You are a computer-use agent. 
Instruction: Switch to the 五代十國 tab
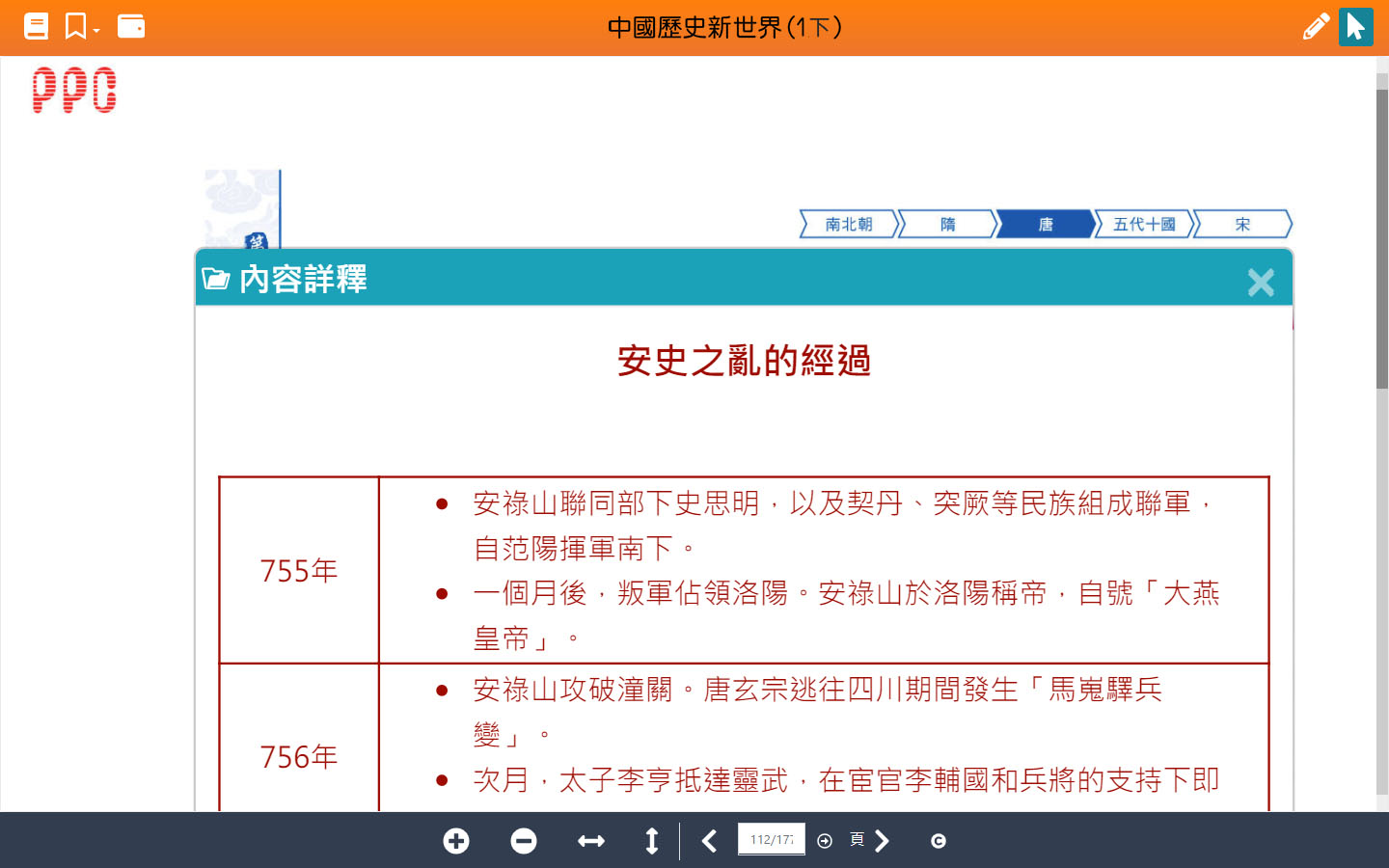pos(1144,224)
